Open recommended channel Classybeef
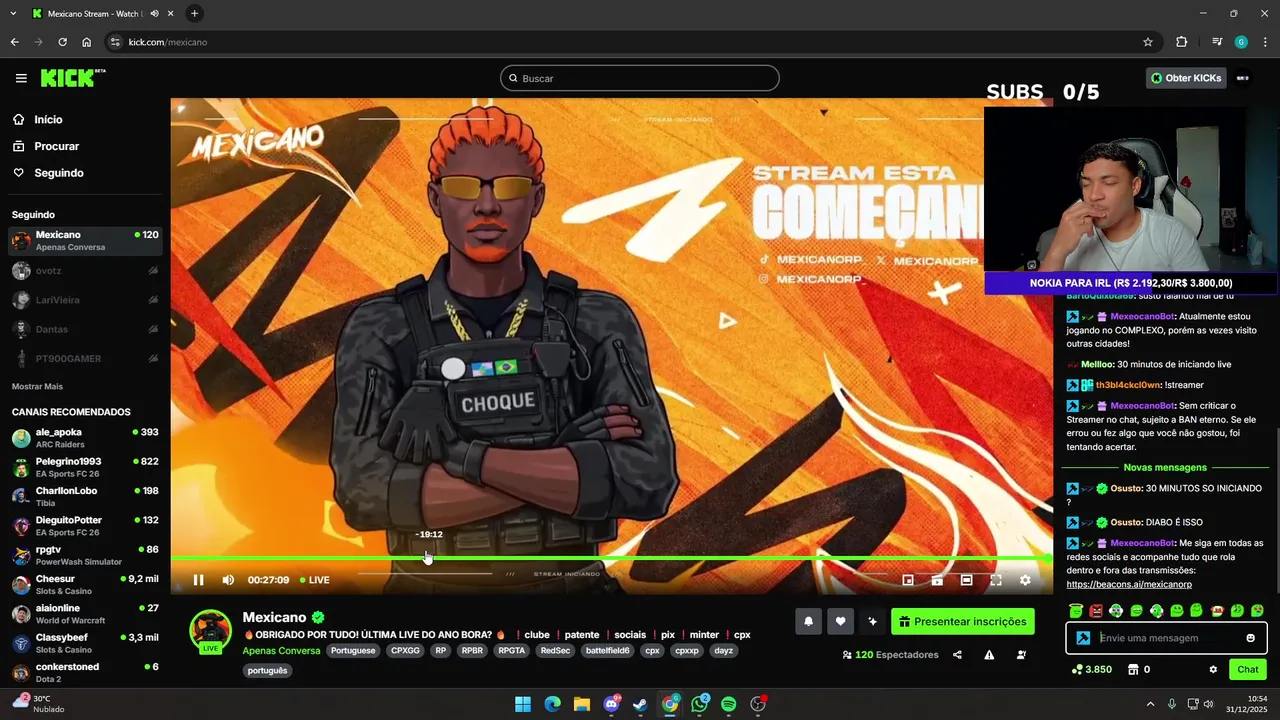The image size is (1280, 720). [x=85, y=643]
